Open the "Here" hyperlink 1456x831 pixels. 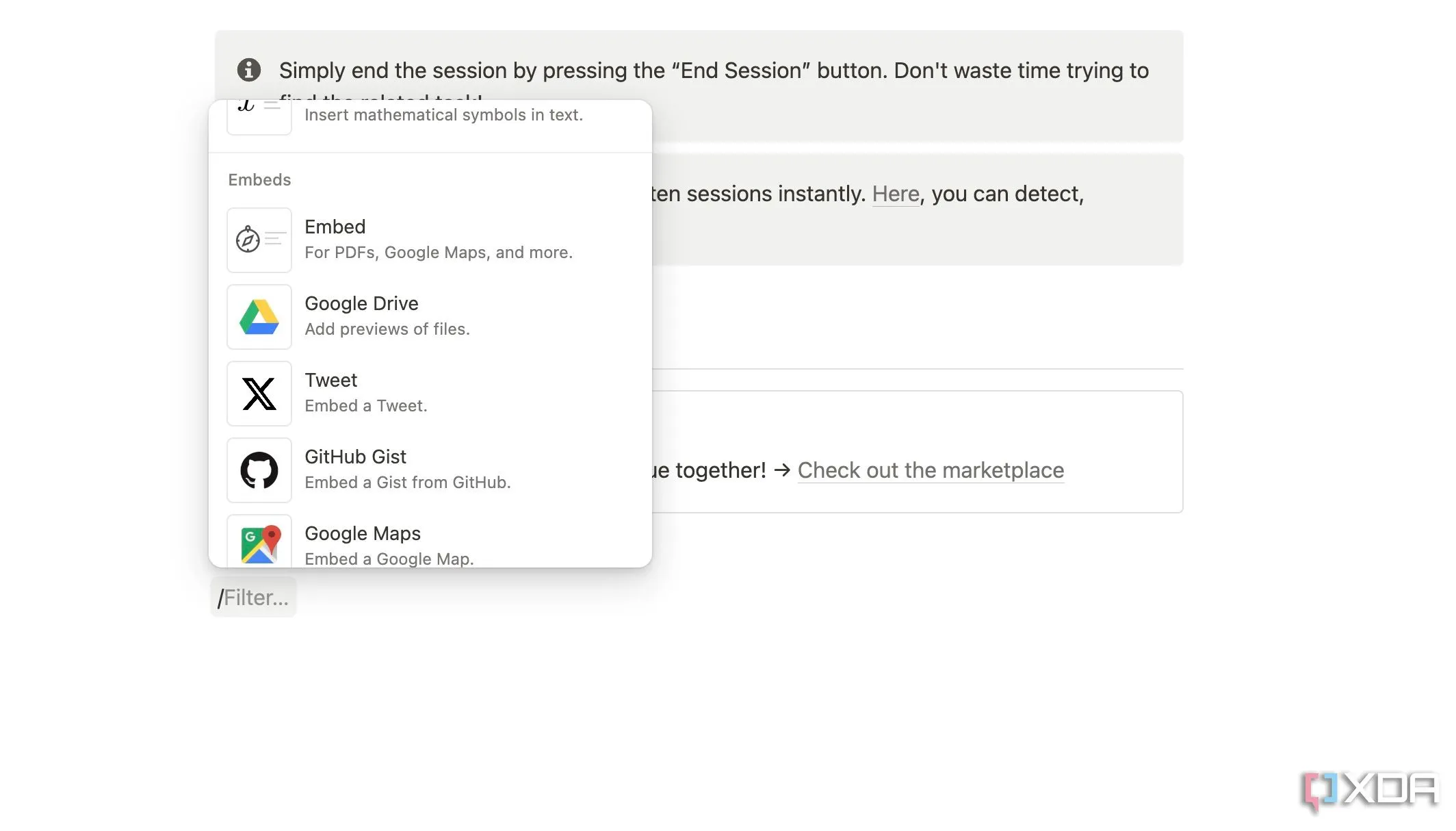[895, 194]
